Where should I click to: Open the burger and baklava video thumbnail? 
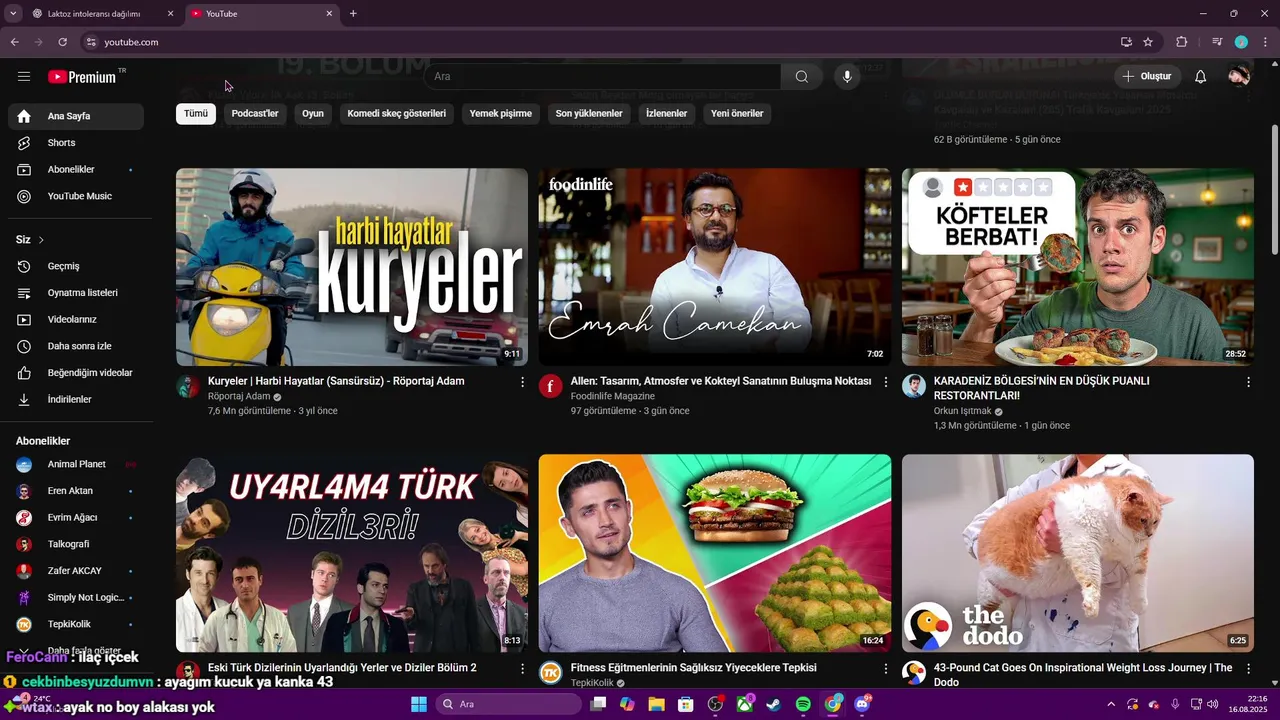[x=715, y=554]
